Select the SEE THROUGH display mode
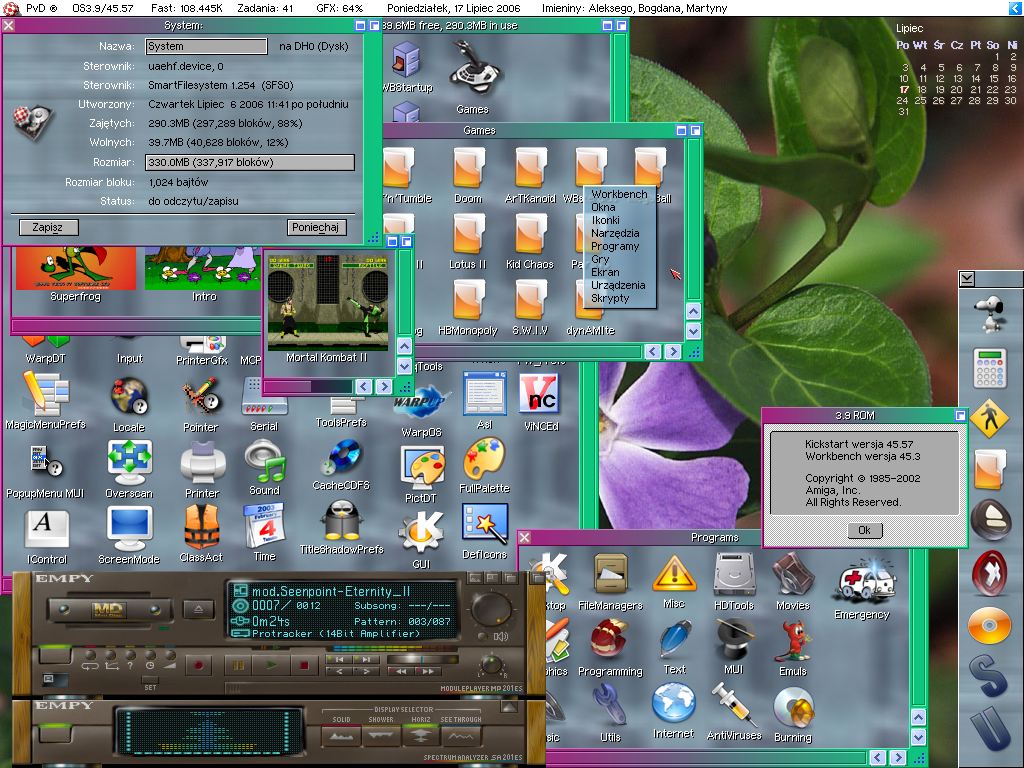The image size is (1024, 768). [x=460, y=737]
